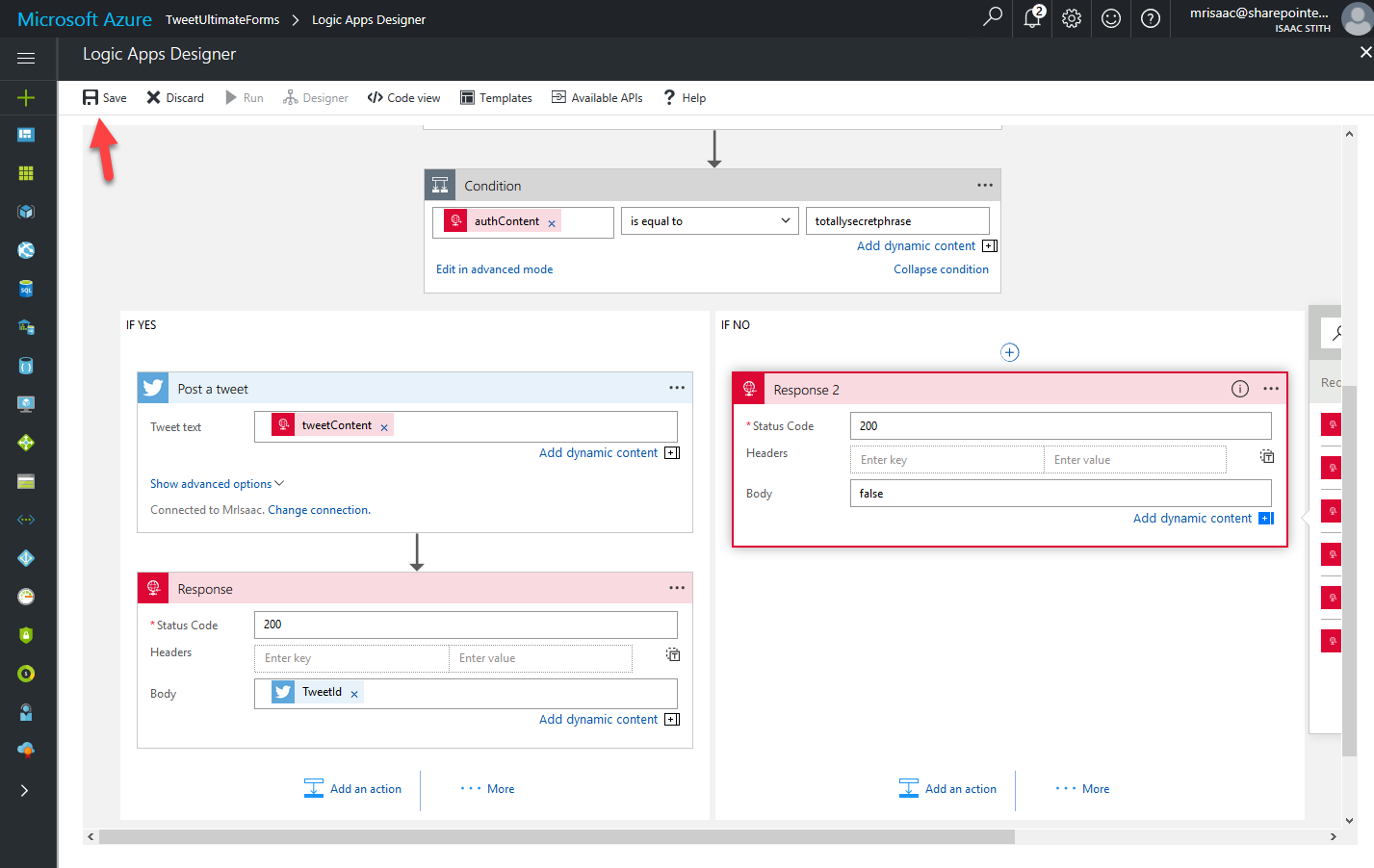
Task: Click the feedback smiley icon
Action: (x=1111, y=18)
